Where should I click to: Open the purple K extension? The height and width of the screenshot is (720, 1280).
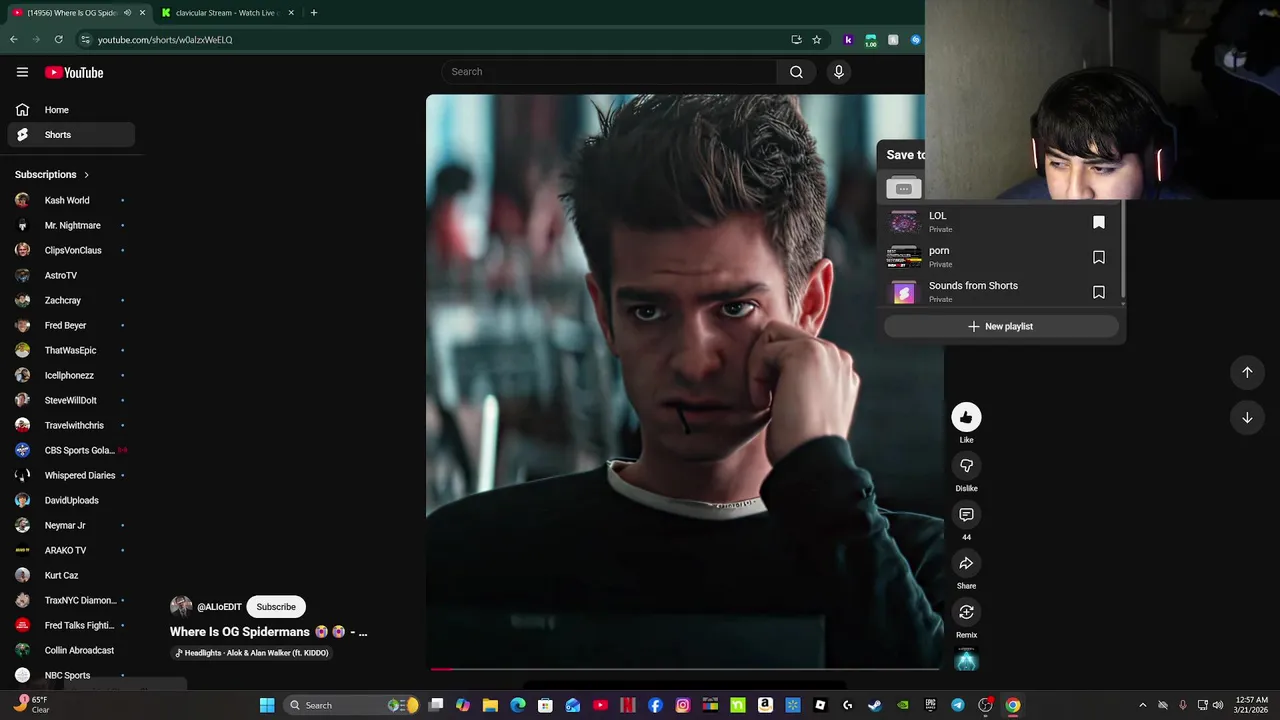click(848, 39)
